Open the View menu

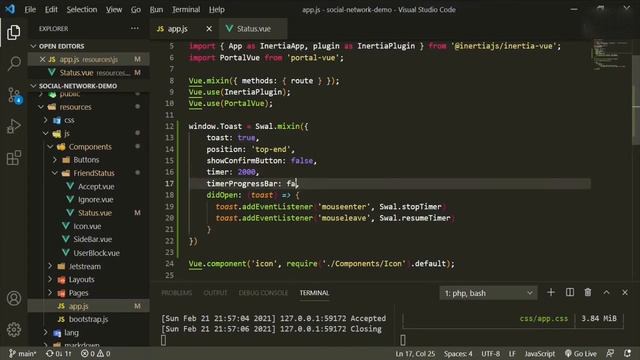(114, 9)
